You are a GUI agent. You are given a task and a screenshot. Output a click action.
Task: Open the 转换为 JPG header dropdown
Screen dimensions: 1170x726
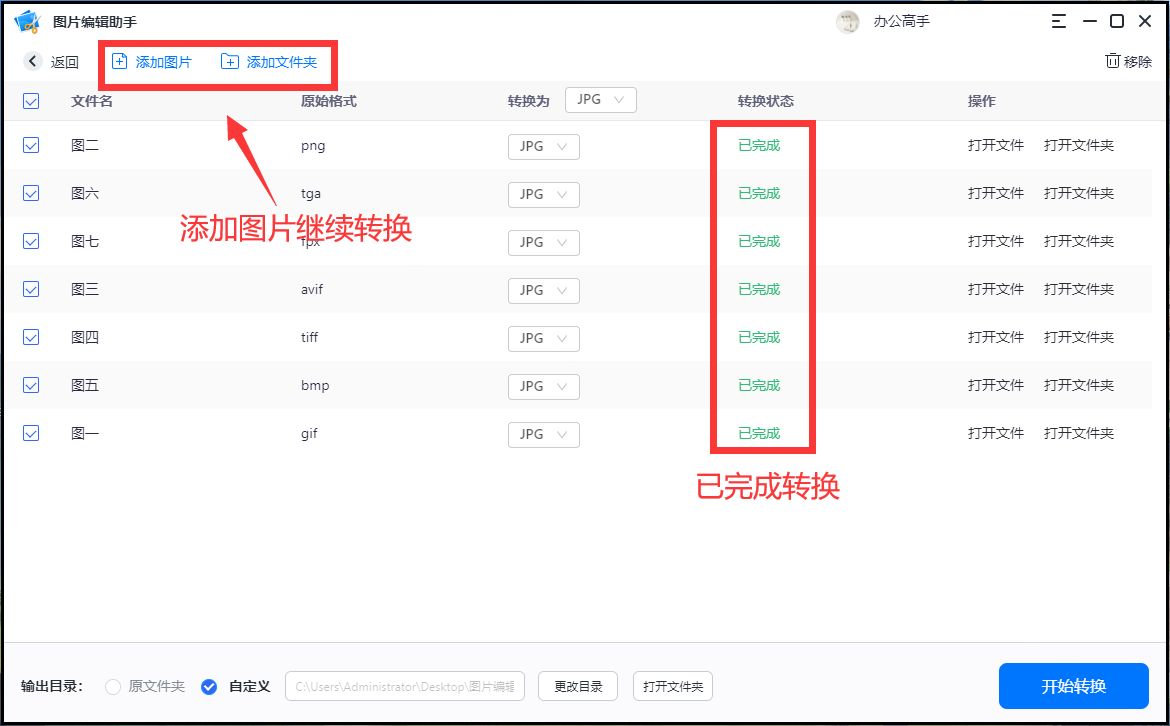click(x=600, y=100)
